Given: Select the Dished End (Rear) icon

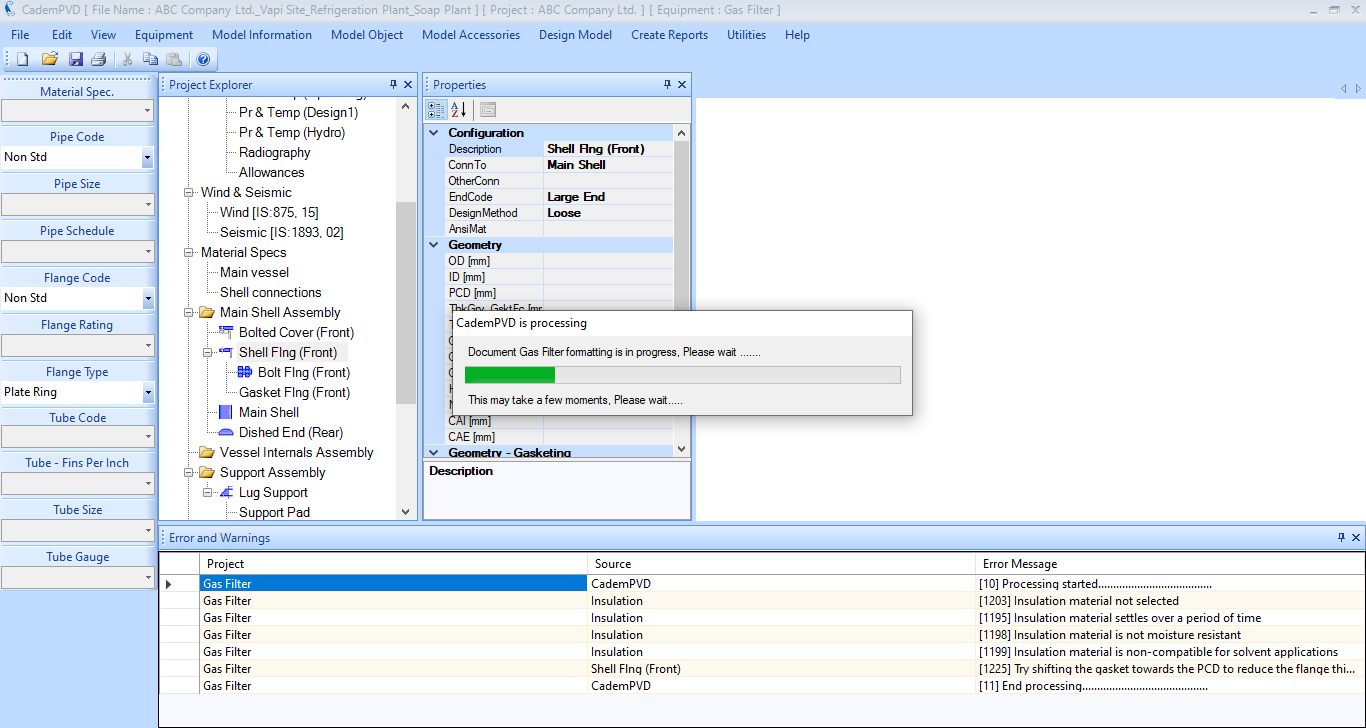Looking at the screenshot, I should click(x=226, y=432).
